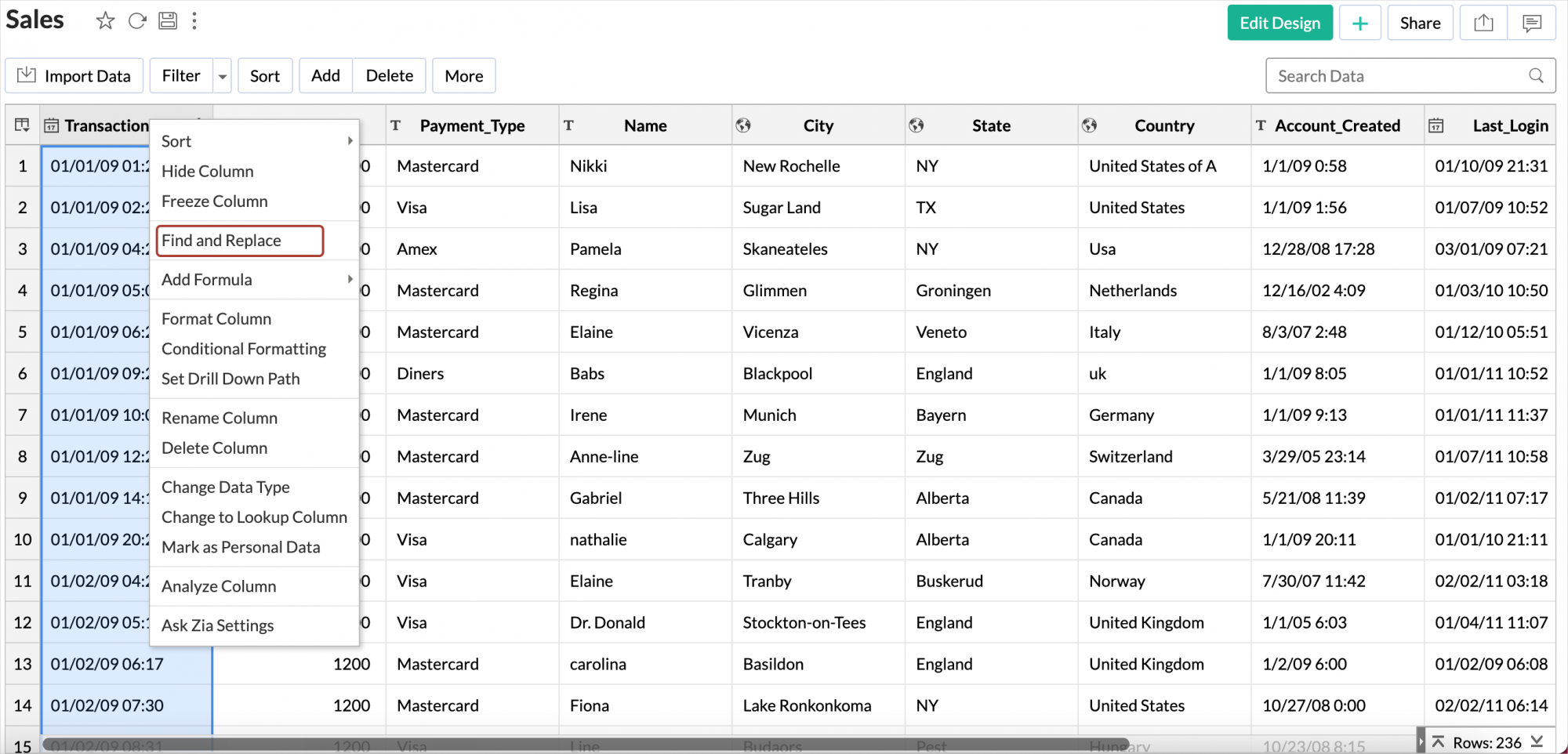This screenshot has height=754, width=1568.
Task: Choose Conditional Formatting in the column menu
Action: pyautogui.click(x=243, y=349)
